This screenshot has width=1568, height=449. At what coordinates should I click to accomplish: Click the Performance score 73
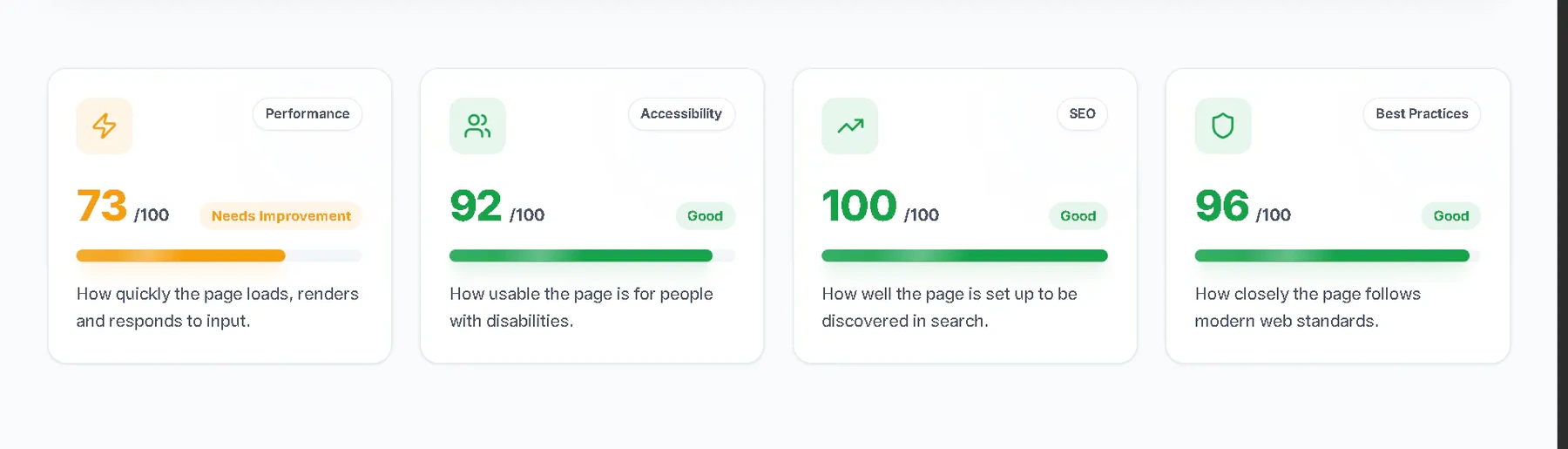102,207
